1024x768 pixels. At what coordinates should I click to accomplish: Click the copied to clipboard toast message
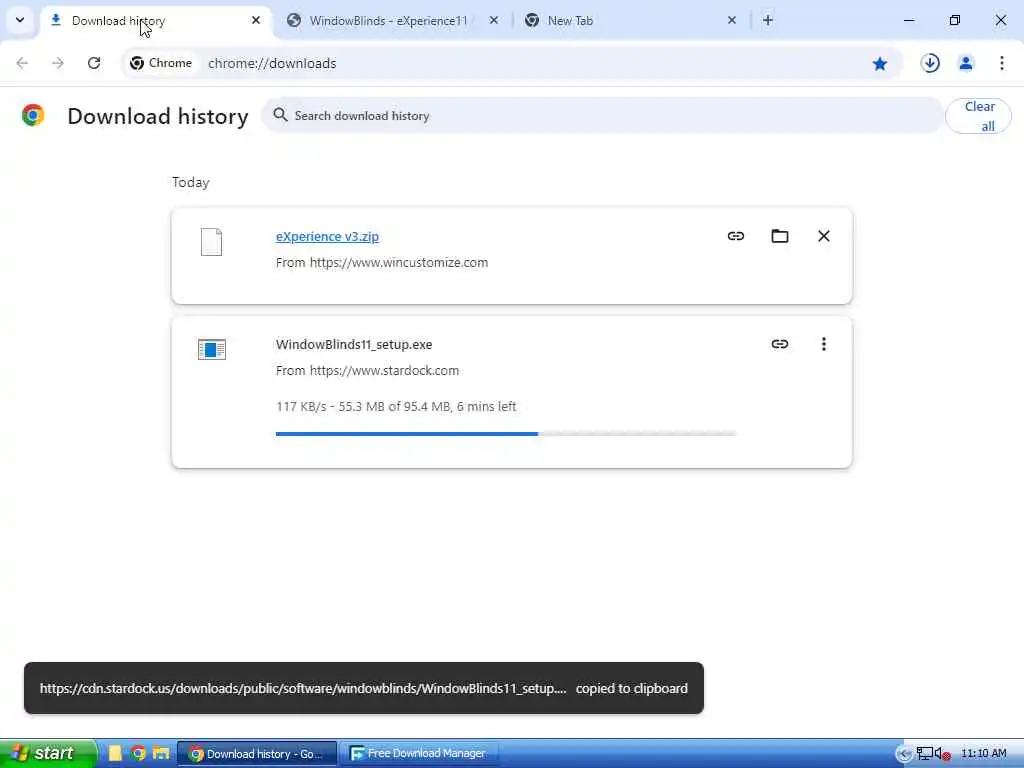tap(364, 688)
